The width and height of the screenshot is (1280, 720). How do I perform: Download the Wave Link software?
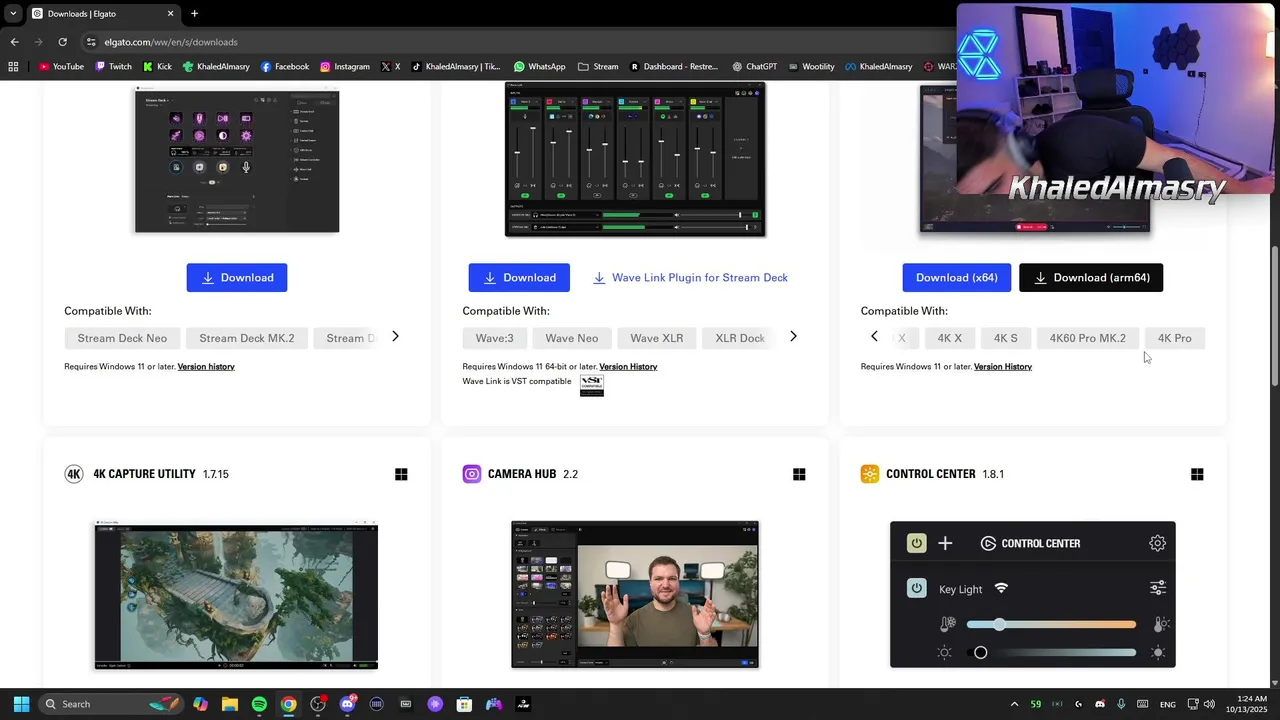pos(519,278)
